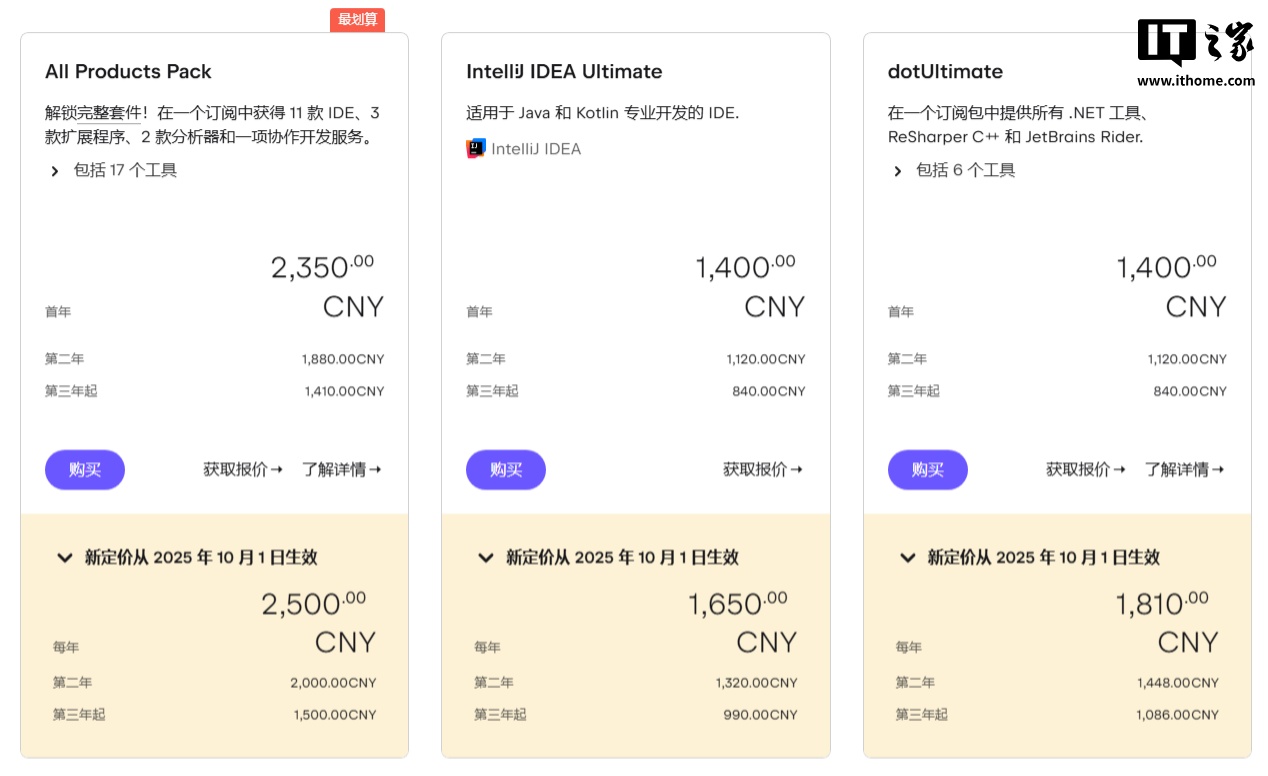
Task: Expand 包括 17 个工具 list
Action: coord(113,171)
